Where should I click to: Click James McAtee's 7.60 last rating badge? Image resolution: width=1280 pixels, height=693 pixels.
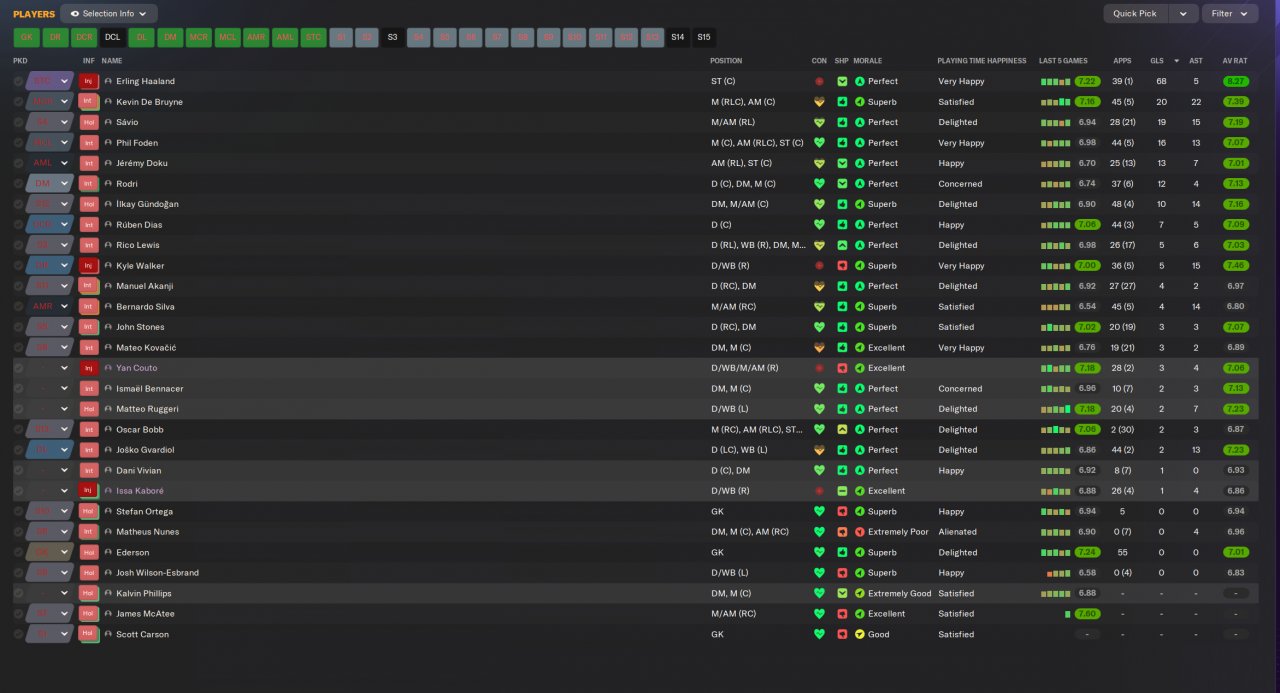click(1087, 614)
